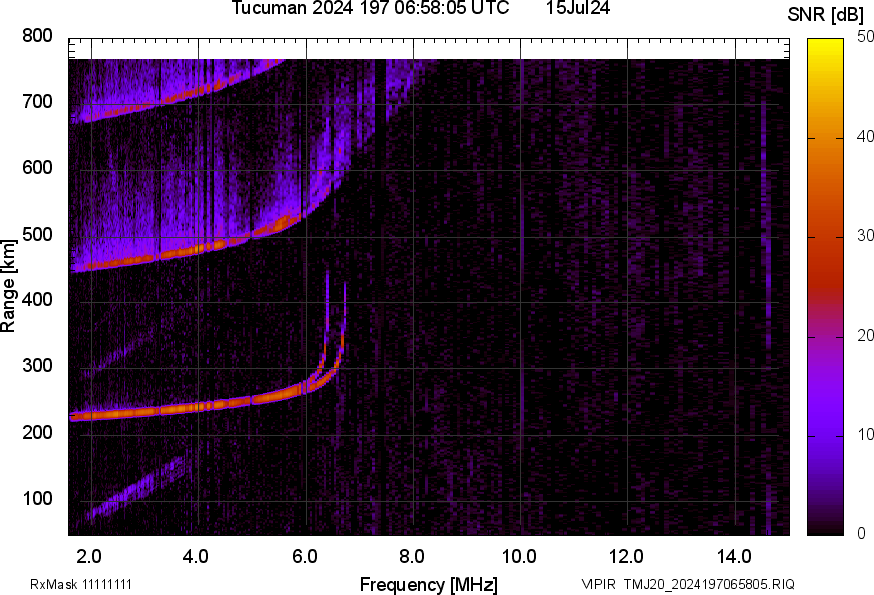This screenshot has height=595, width=874.
Task: Click the range tick label '400'
Action: click(37, 300)
